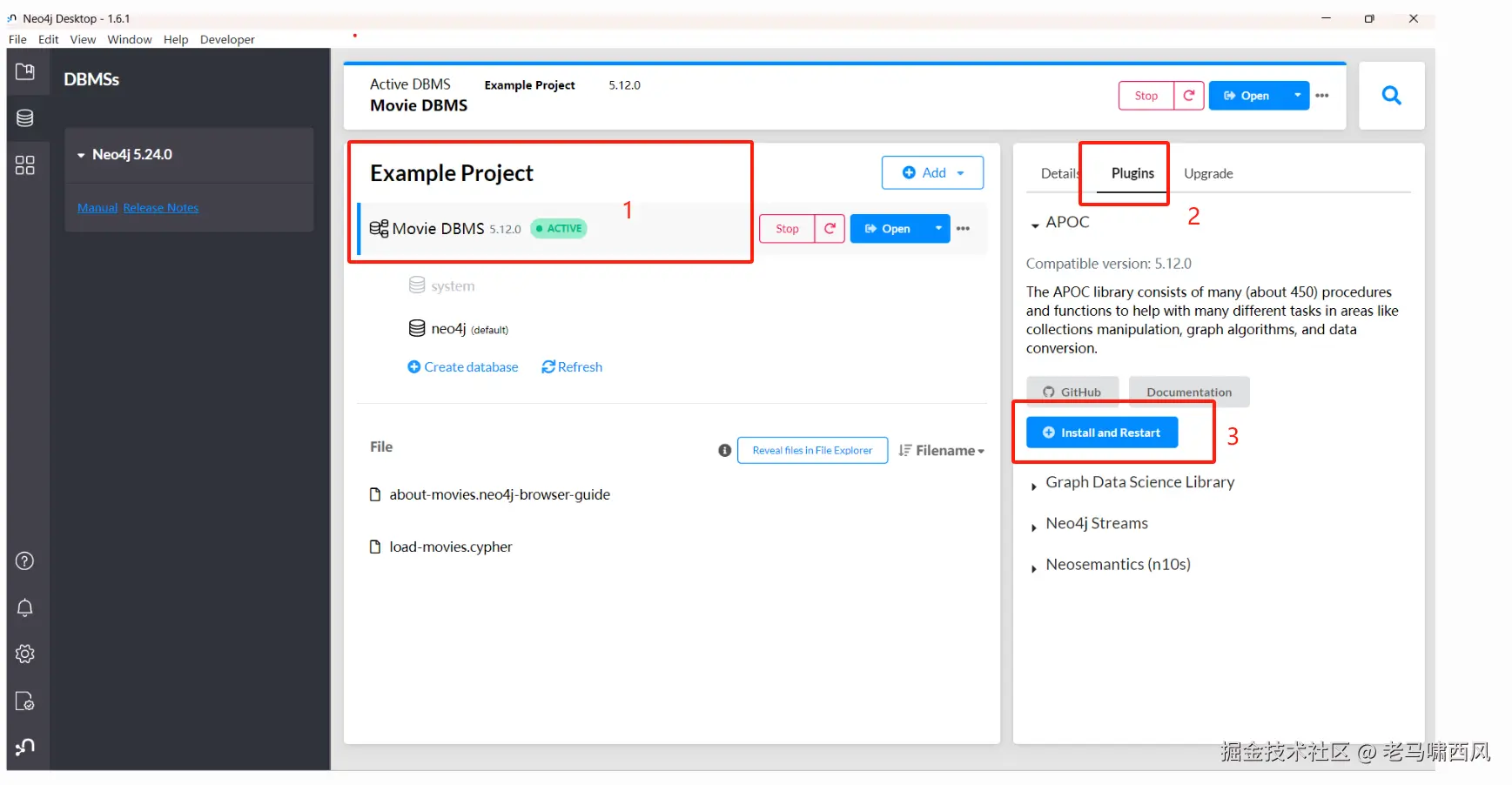Expand the Neosemantics (n10s) plugin
Viewport: 1512px width, 785px height.
pyautogui.click(x=1034, y=568)
